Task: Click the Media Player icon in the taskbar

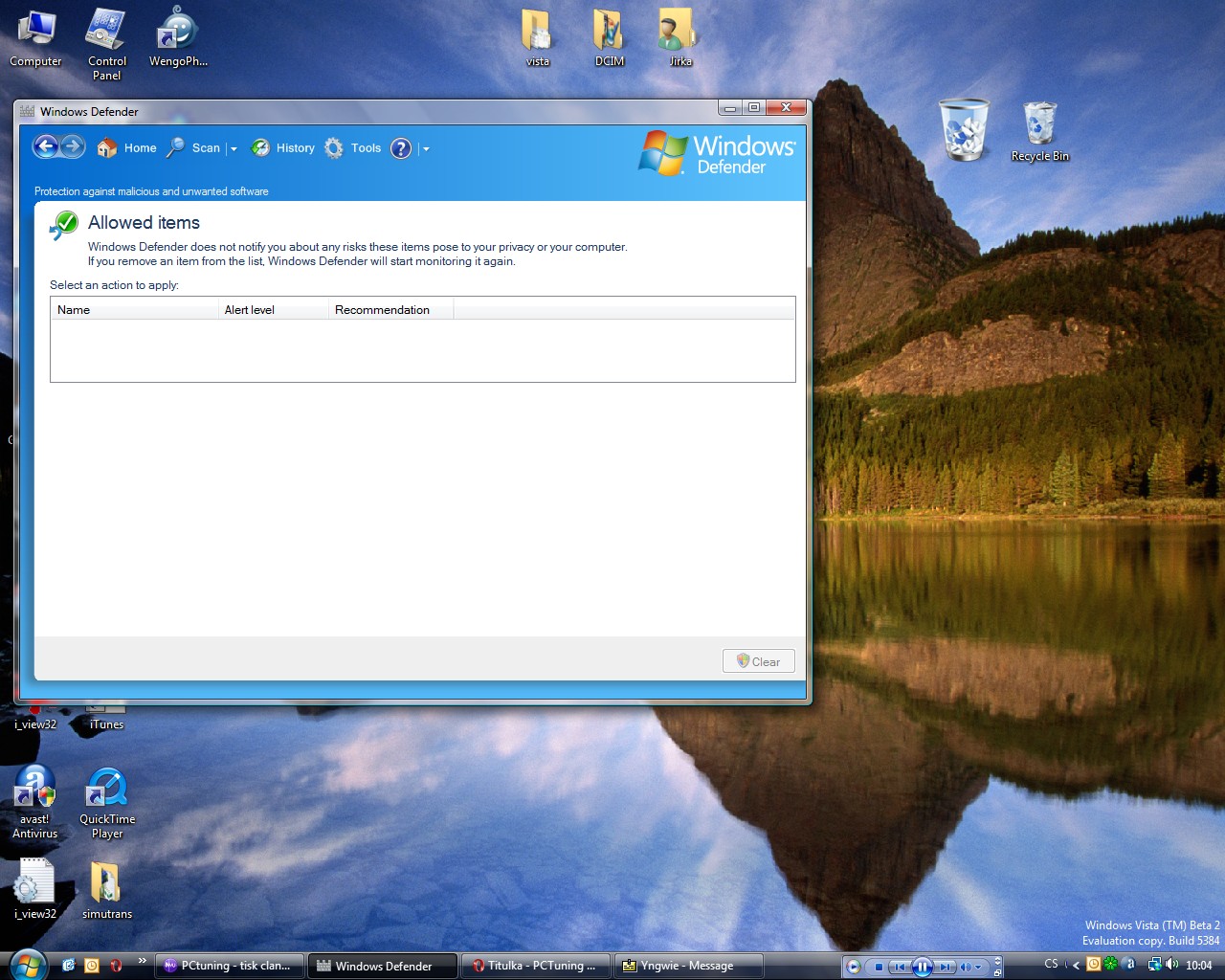Action: 854,967
